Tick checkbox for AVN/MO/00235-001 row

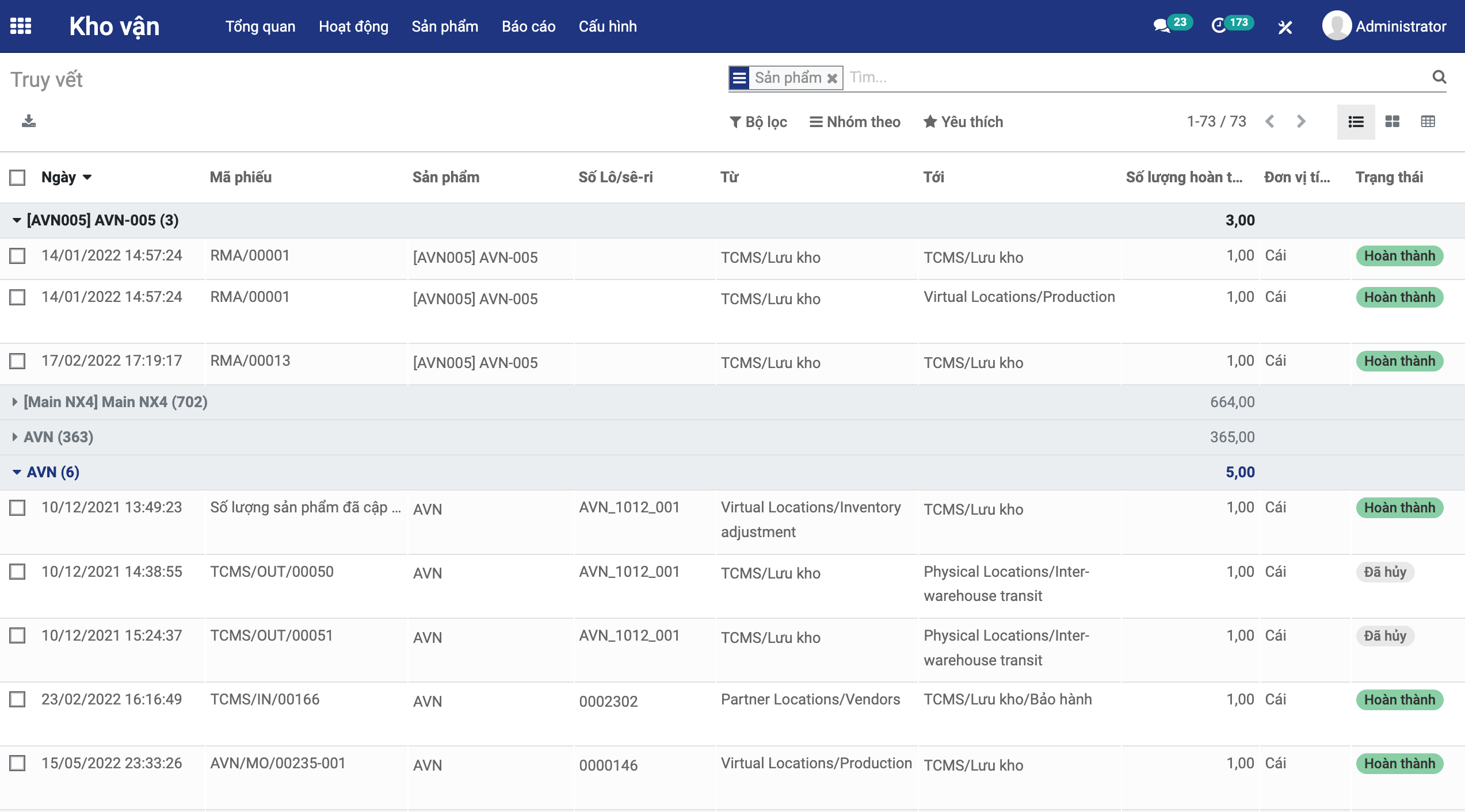(x=18, y=763)
